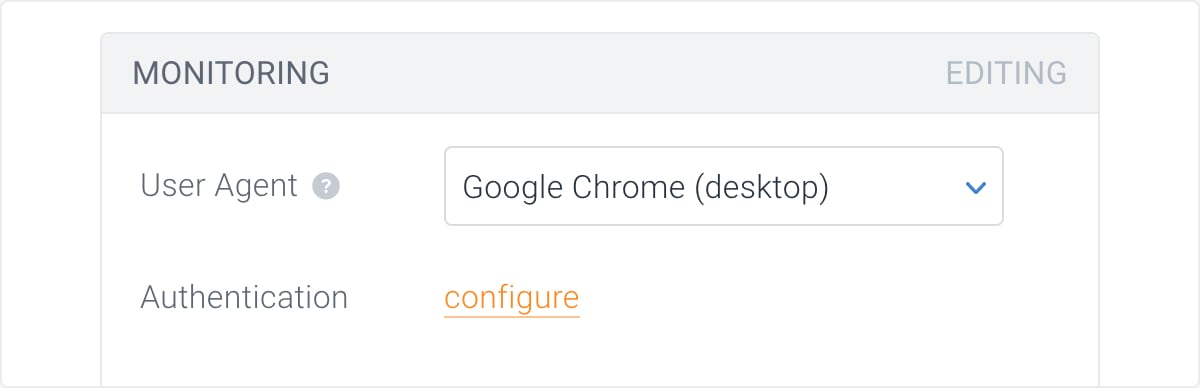Click blank area inside User Agent select box
Screen dimensions: 1200x388
point(895,187)
